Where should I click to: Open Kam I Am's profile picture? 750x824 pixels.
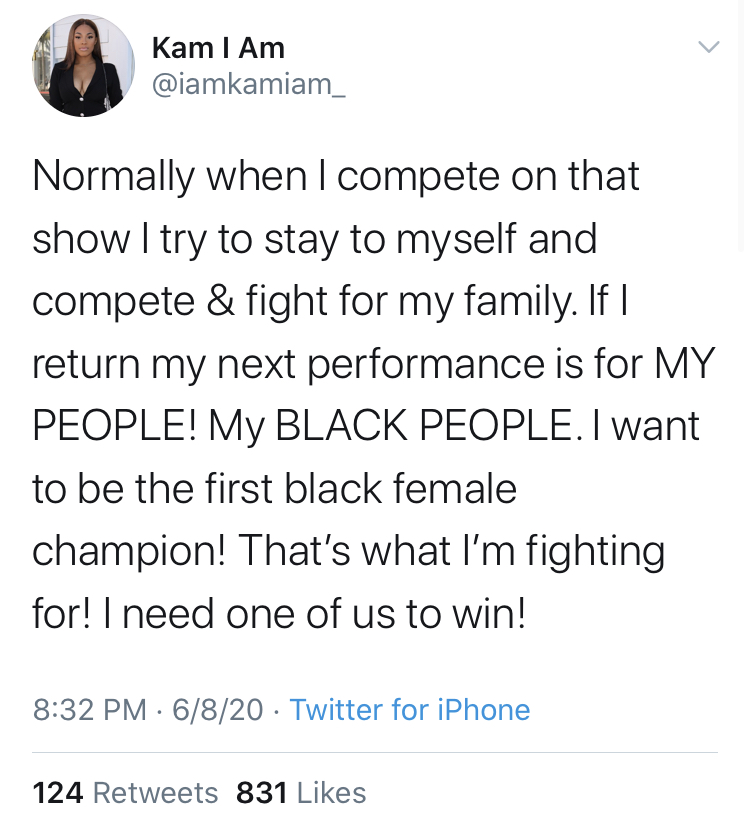click(x=83, y=66)
